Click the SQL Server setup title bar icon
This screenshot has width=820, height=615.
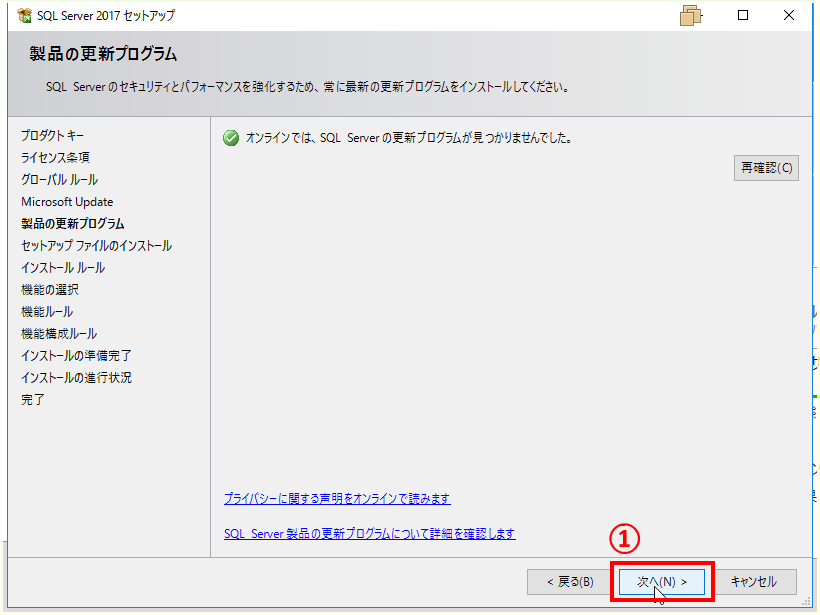(24, 16)
